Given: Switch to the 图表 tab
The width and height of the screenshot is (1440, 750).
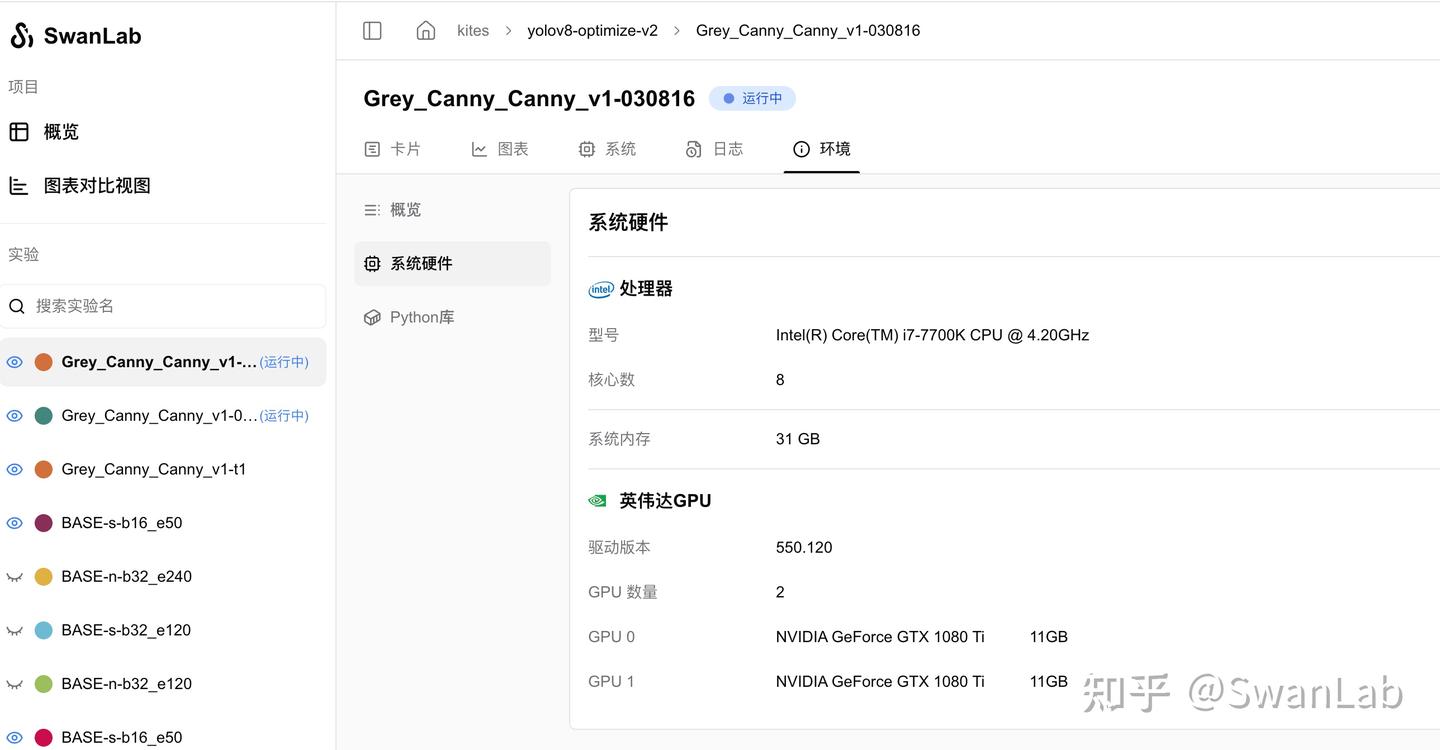Looking at the screenshot, I should tap(499, 149).
